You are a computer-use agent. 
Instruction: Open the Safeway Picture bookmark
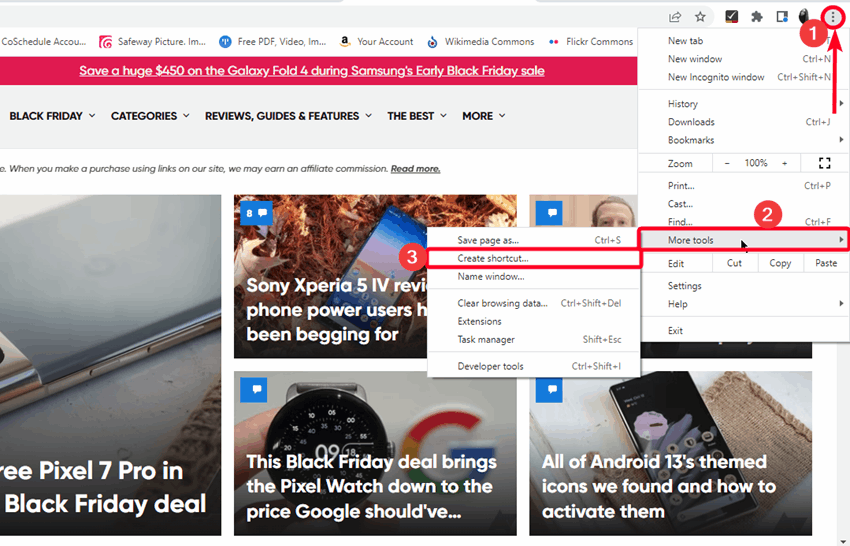(x=152, y=42)
